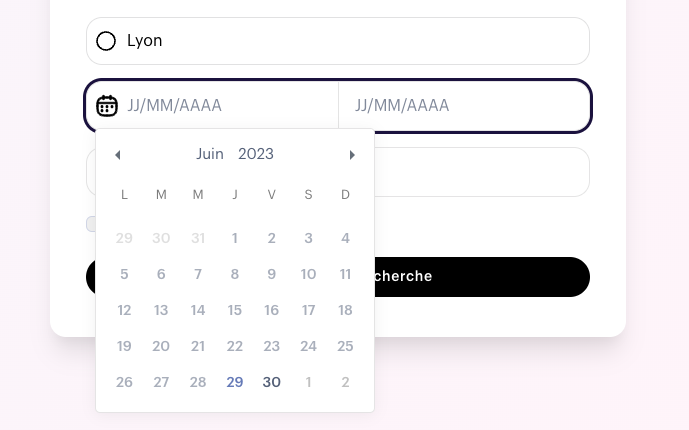This screenshot has height=430, width=689.
Task: Focus the second JJ/MM/AAAA end date field
Action: (464, 105)
